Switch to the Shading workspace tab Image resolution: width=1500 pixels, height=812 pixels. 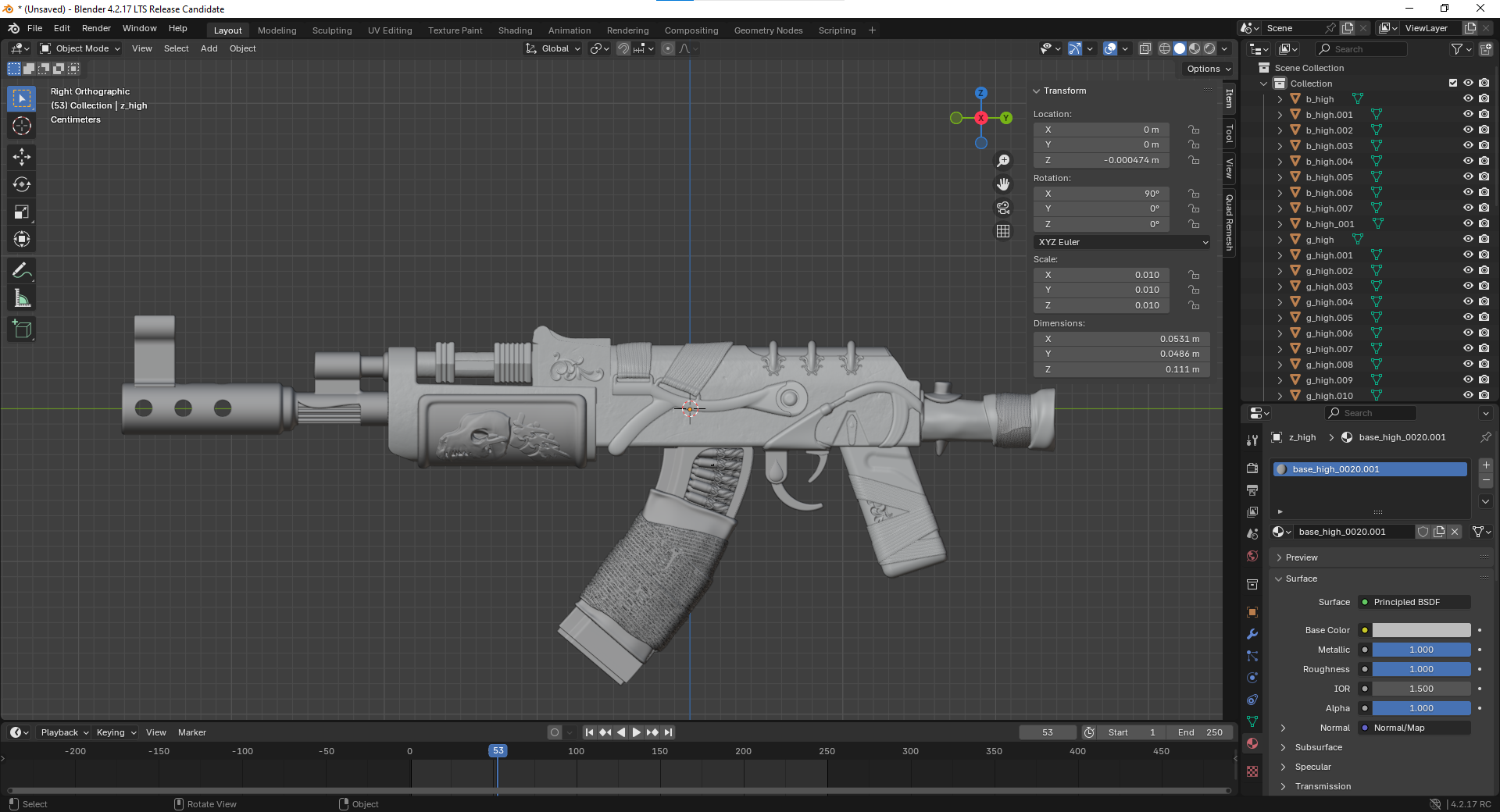(x=515, y=30)
